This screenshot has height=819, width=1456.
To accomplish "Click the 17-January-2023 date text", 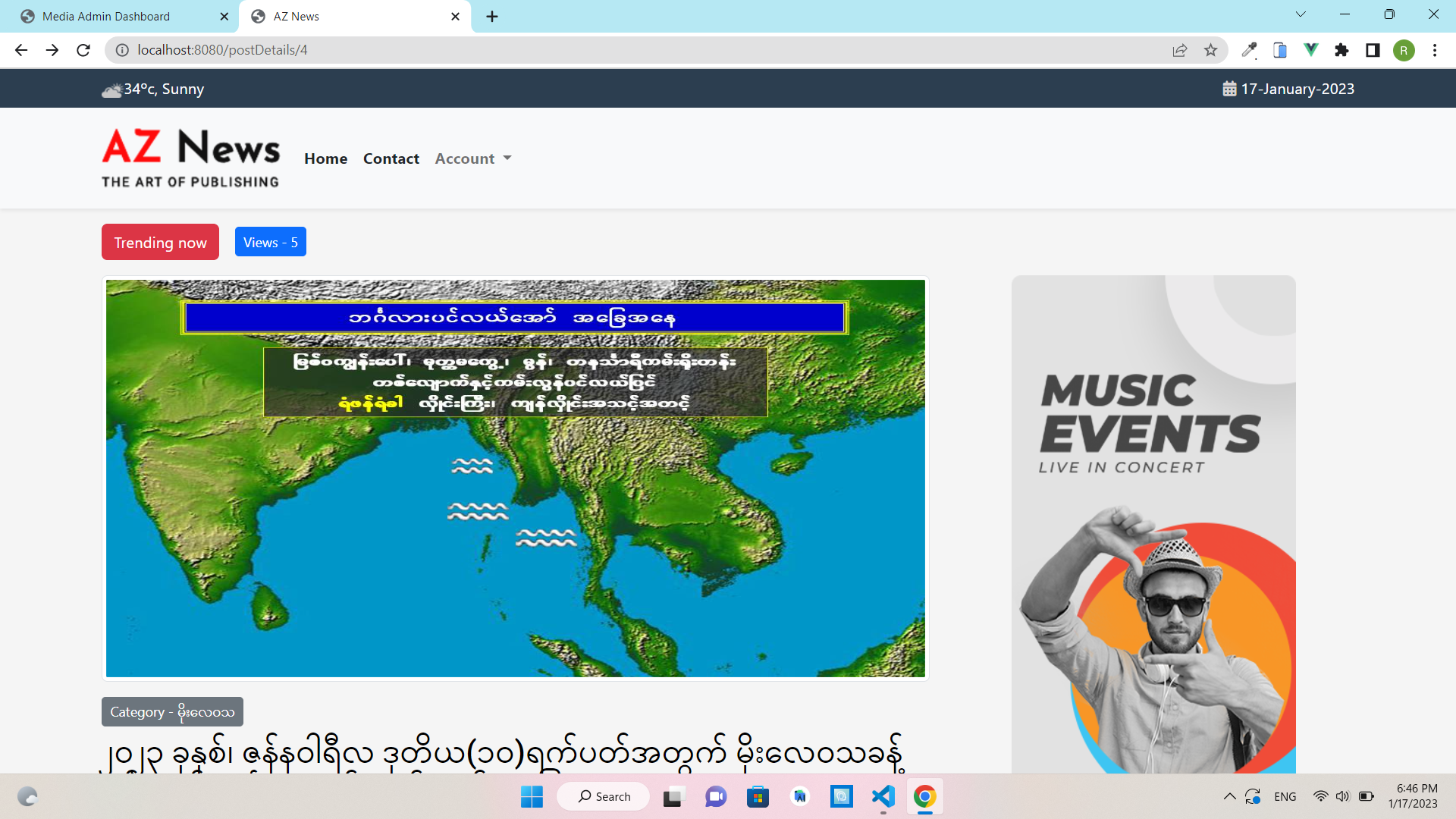I will 1298,89.
